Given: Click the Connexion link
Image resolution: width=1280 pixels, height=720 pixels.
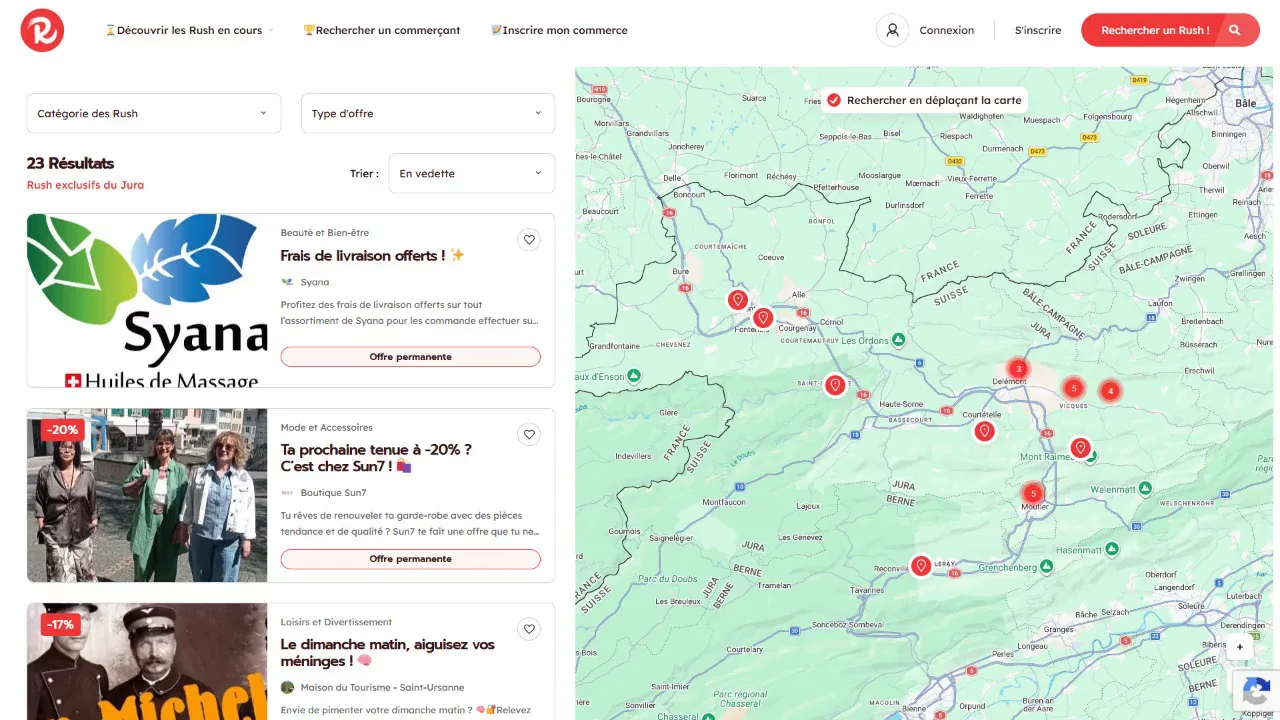Looking at the screenshot, I should (x=946, y=30).
